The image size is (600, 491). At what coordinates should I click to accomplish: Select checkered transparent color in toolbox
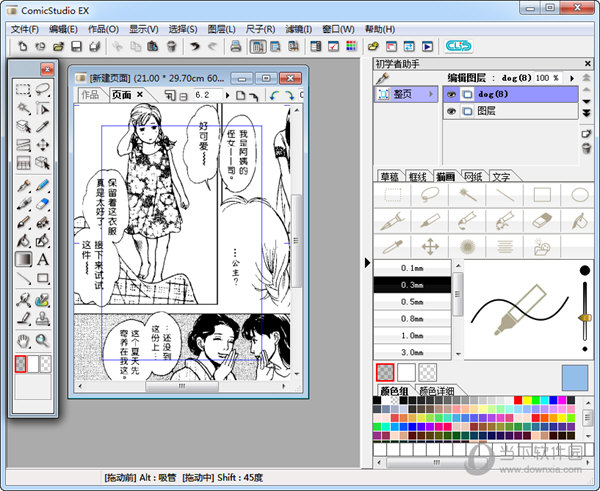pos(45,364)
